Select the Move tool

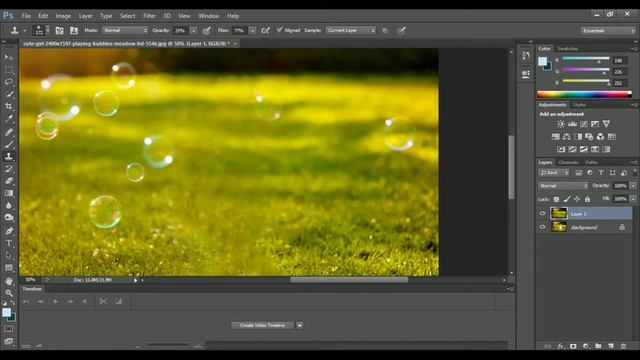tap(9, 58)
